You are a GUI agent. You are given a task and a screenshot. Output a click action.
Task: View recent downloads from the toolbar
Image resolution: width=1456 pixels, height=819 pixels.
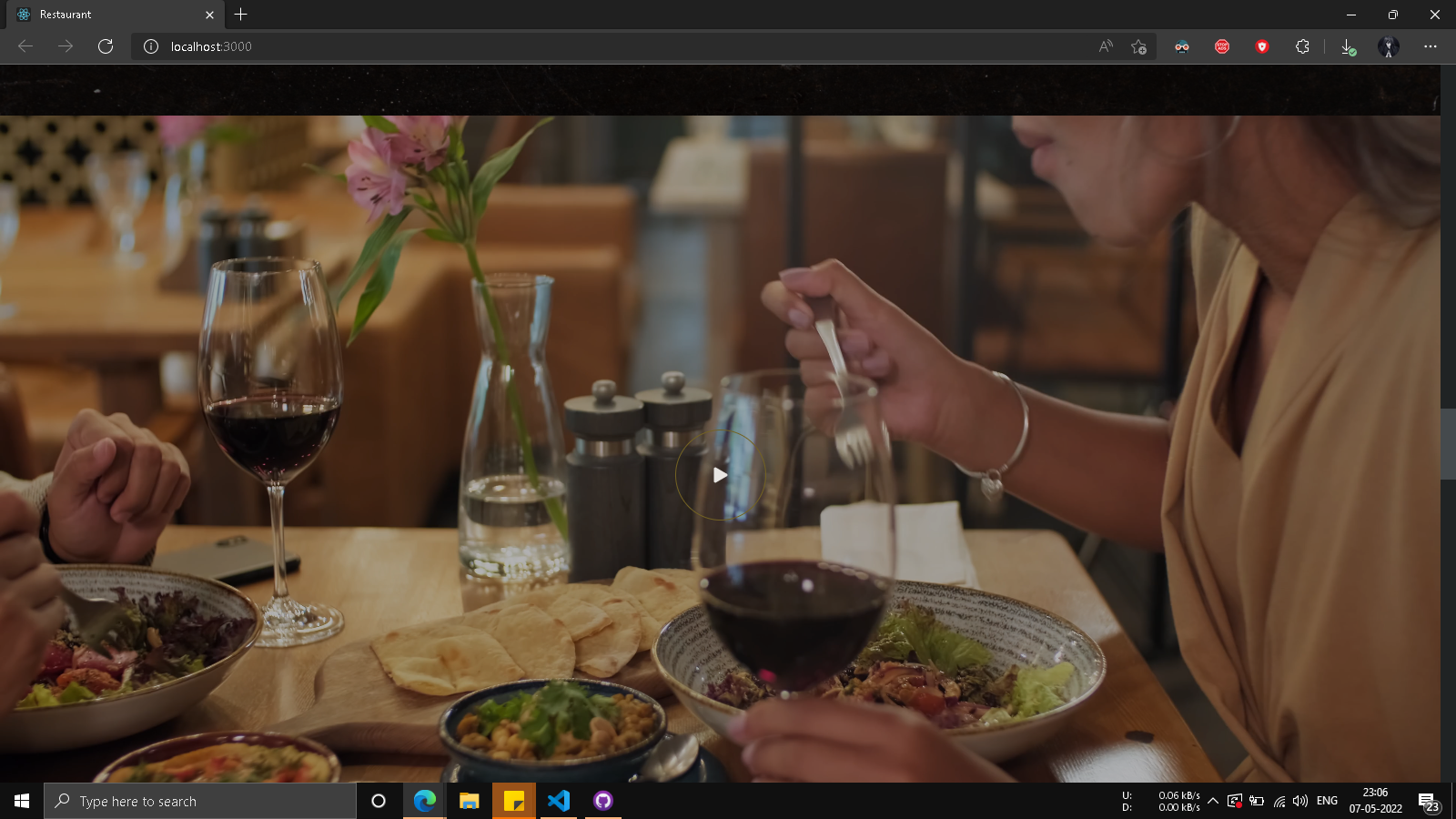coord(1348,46)
